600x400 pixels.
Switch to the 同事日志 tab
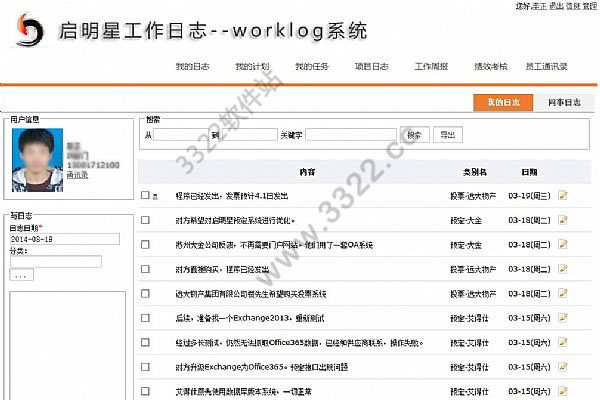pyautogui.click(x=564, y=102)
